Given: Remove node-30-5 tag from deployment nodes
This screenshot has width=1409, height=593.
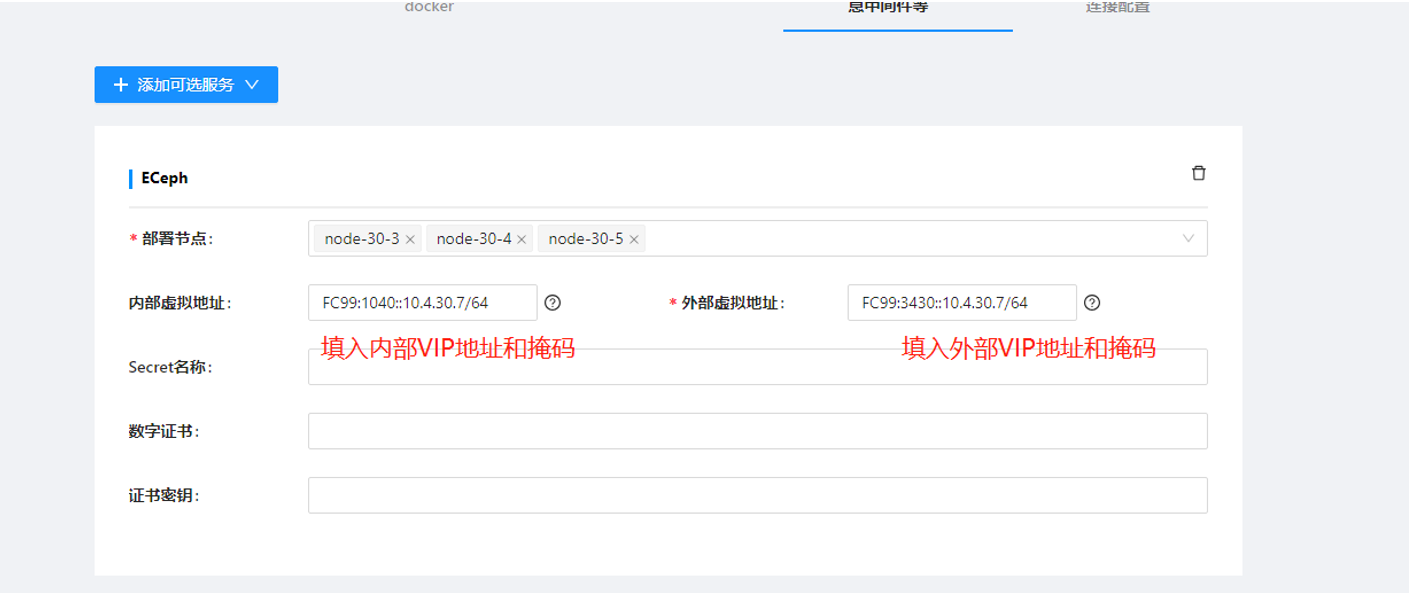Looking at the screenshot, I should tap(634, 240).
